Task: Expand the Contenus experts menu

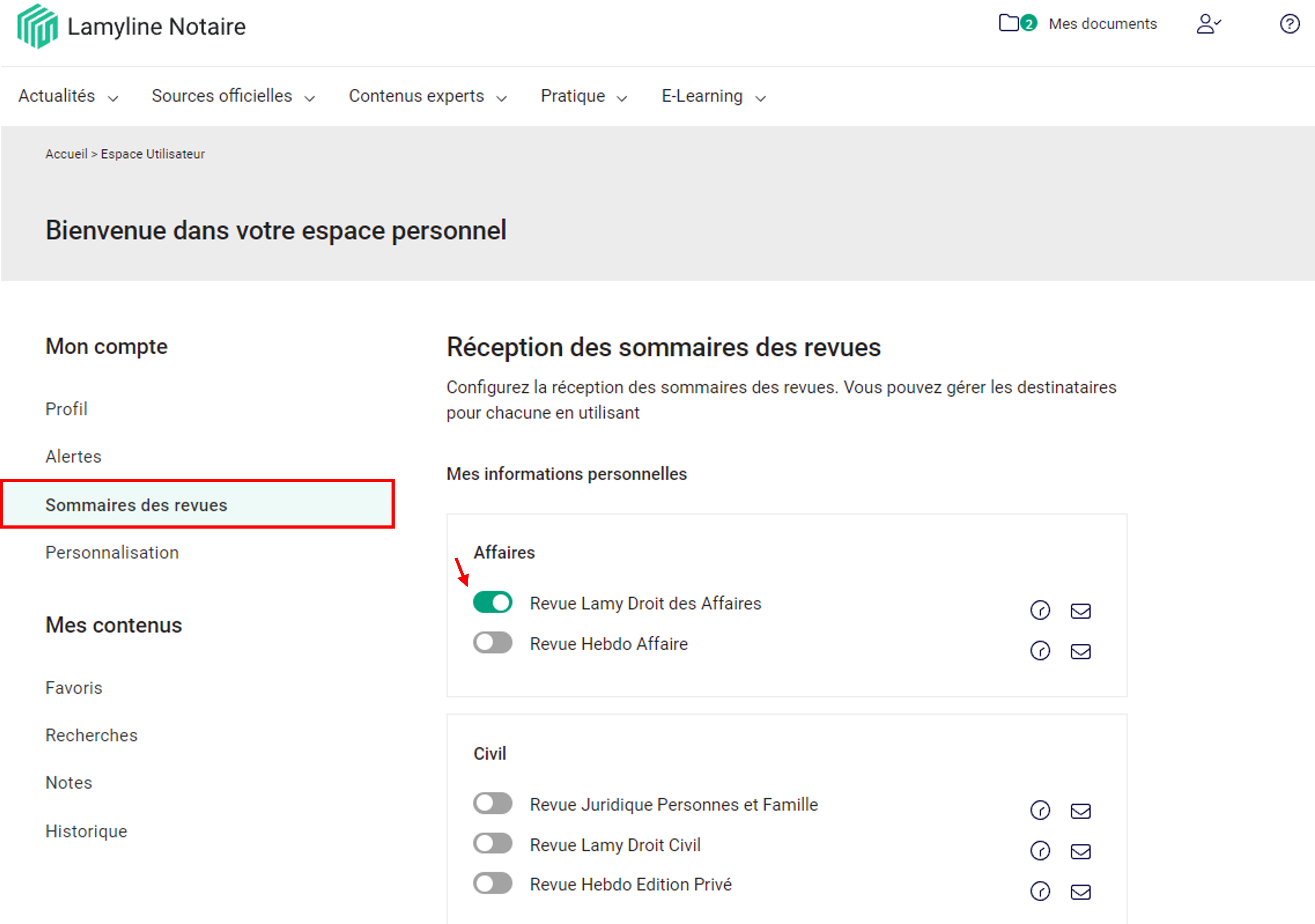Action: pyautogui.click(x=427, y=96)
